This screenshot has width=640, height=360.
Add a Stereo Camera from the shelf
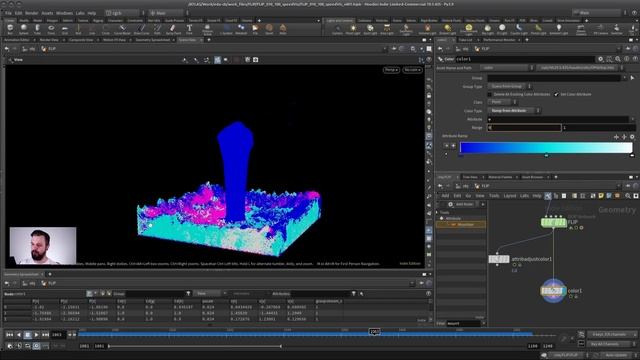click(580, 29)
